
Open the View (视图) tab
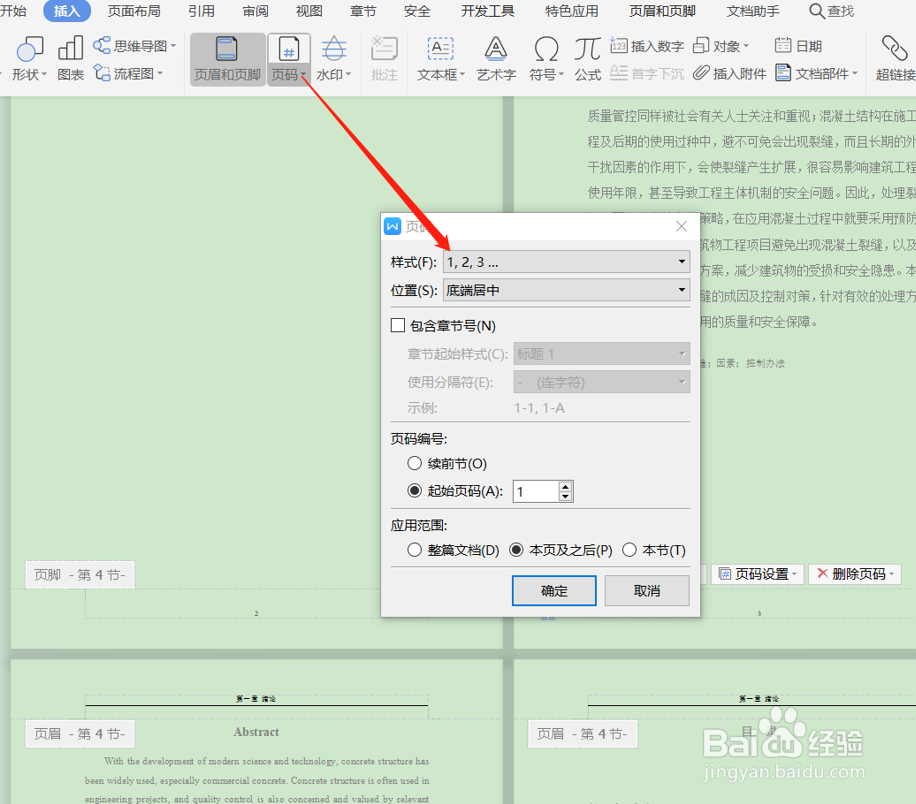pyautogui.click(x=309, y=11)
